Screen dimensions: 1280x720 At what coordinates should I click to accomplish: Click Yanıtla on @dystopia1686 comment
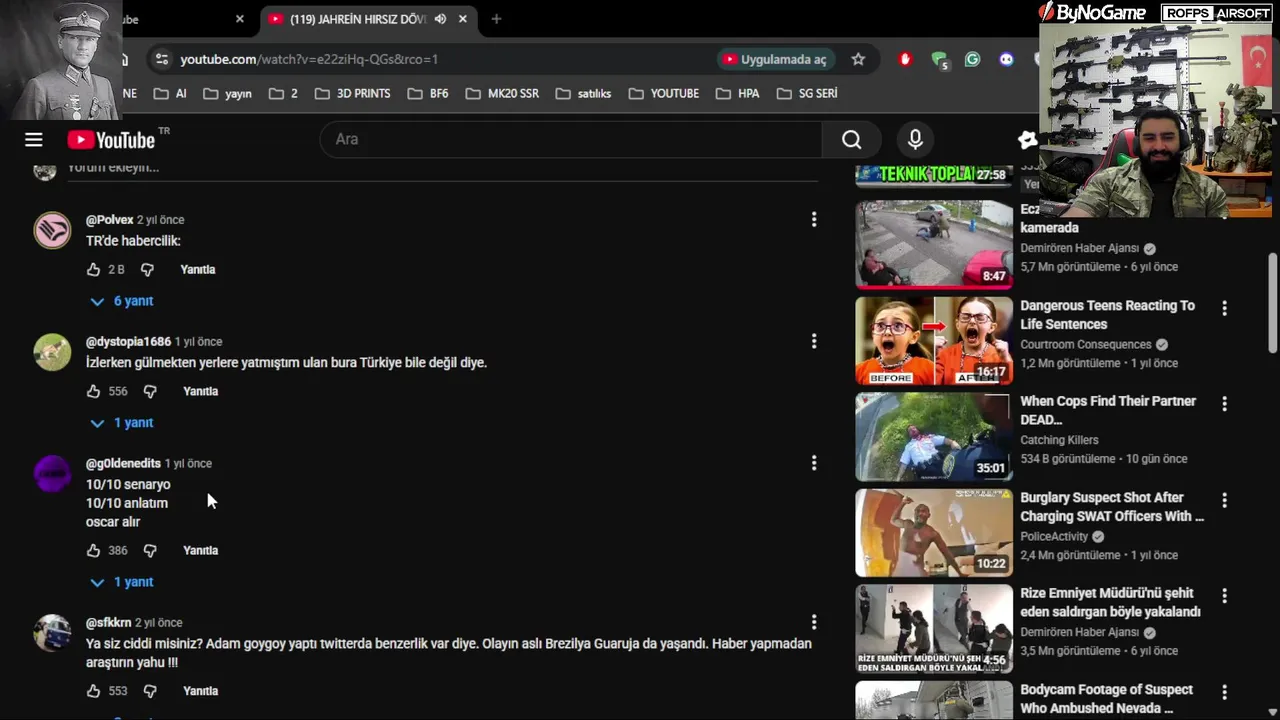(x=200, y=392)
